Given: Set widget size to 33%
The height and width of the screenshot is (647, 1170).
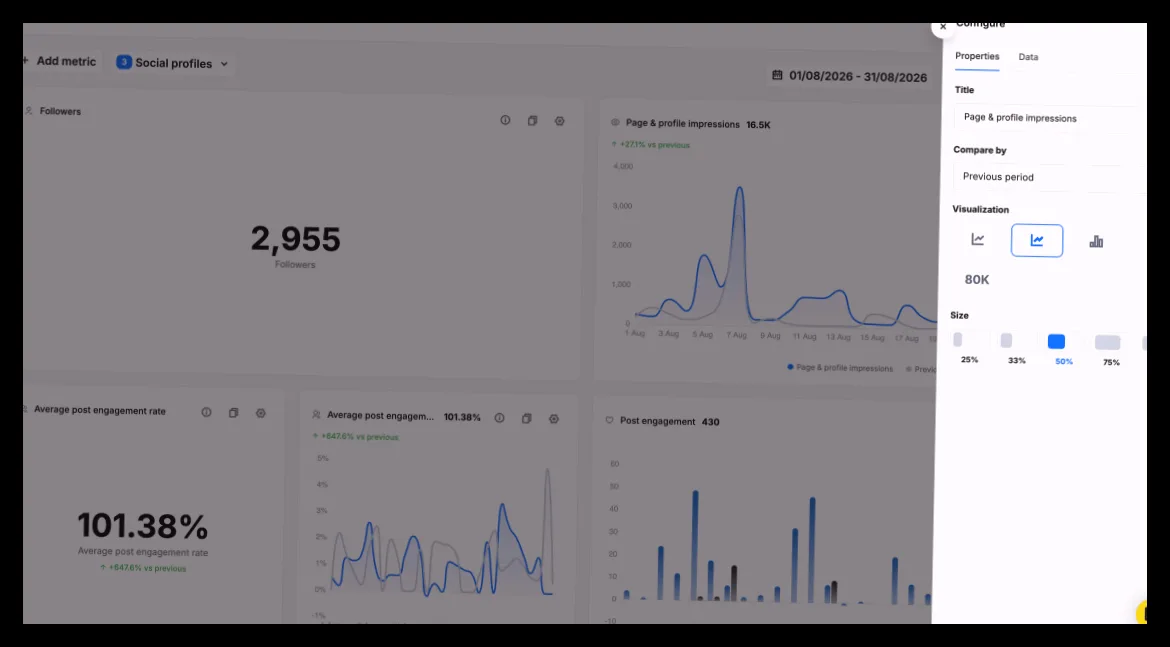Looking at the screenshot, I should tap(1016, 349).
